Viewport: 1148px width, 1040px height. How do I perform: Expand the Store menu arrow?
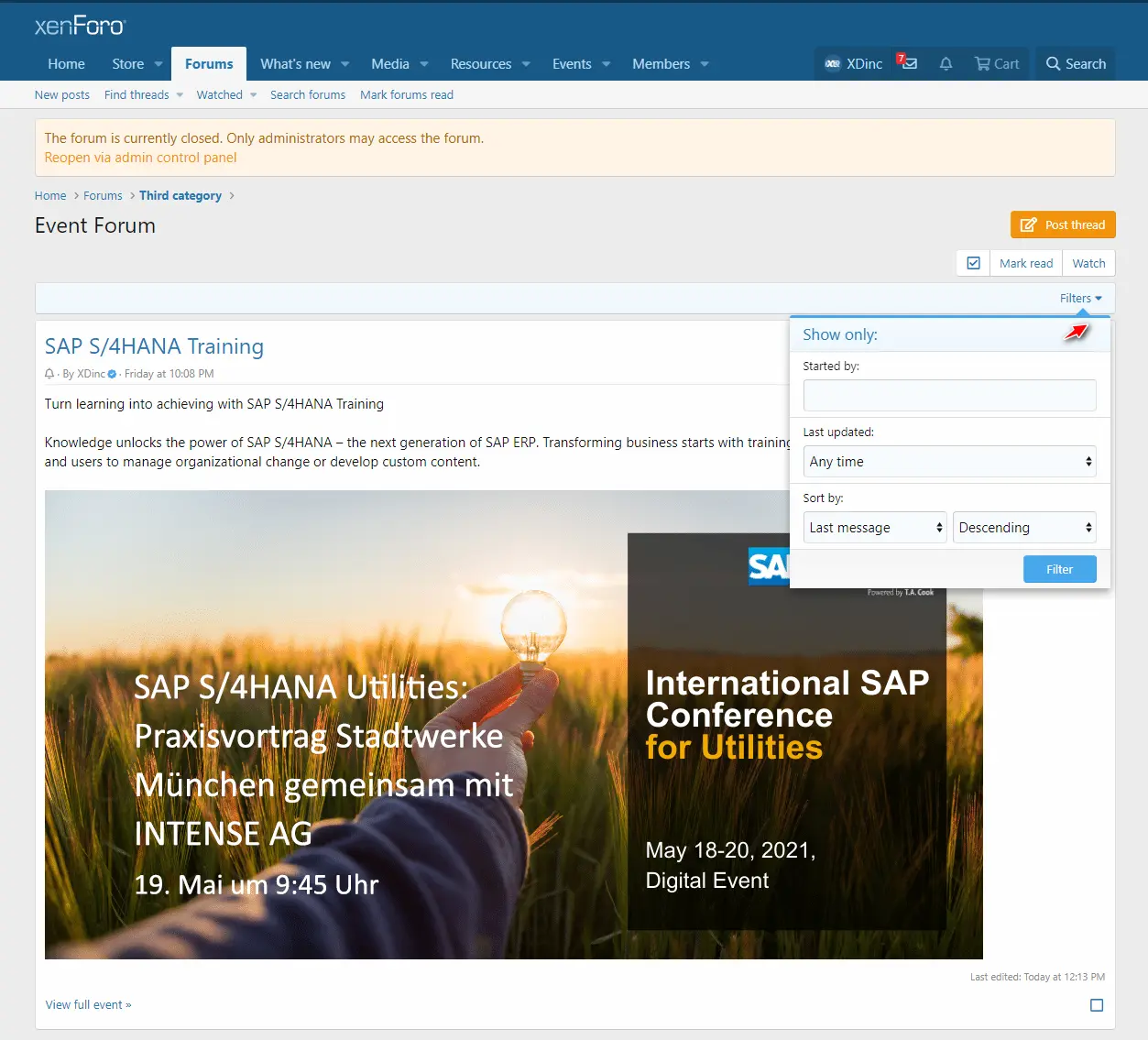(159, 64)
